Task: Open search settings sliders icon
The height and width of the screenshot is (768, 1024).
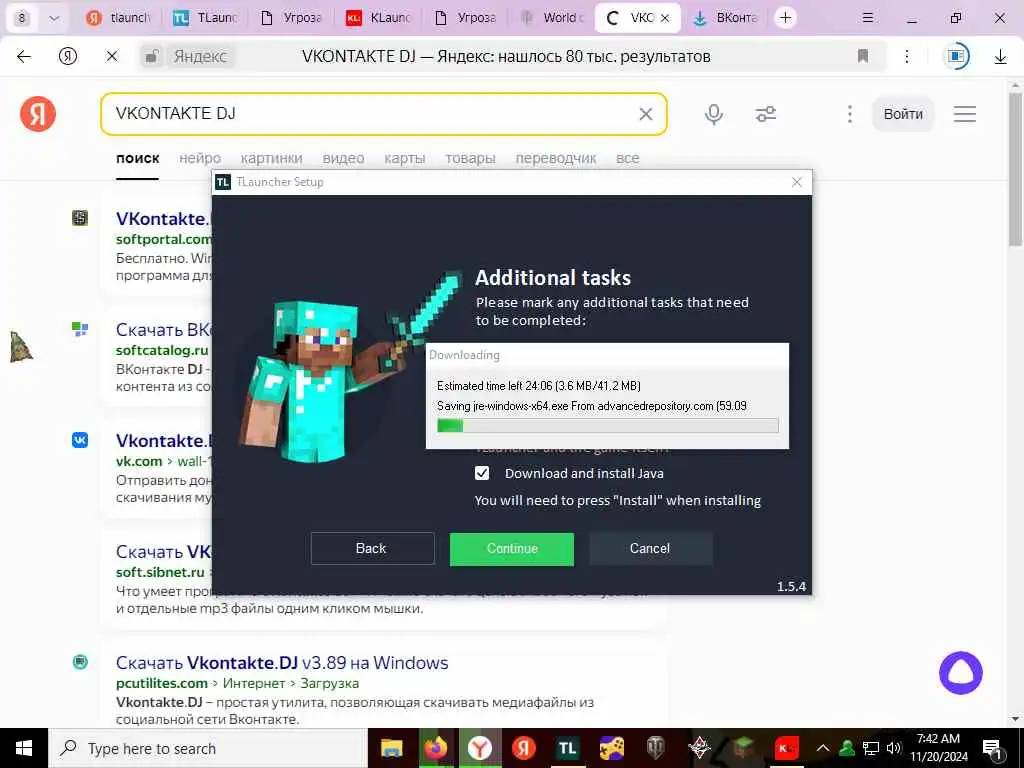Action: tap(765, 114)
